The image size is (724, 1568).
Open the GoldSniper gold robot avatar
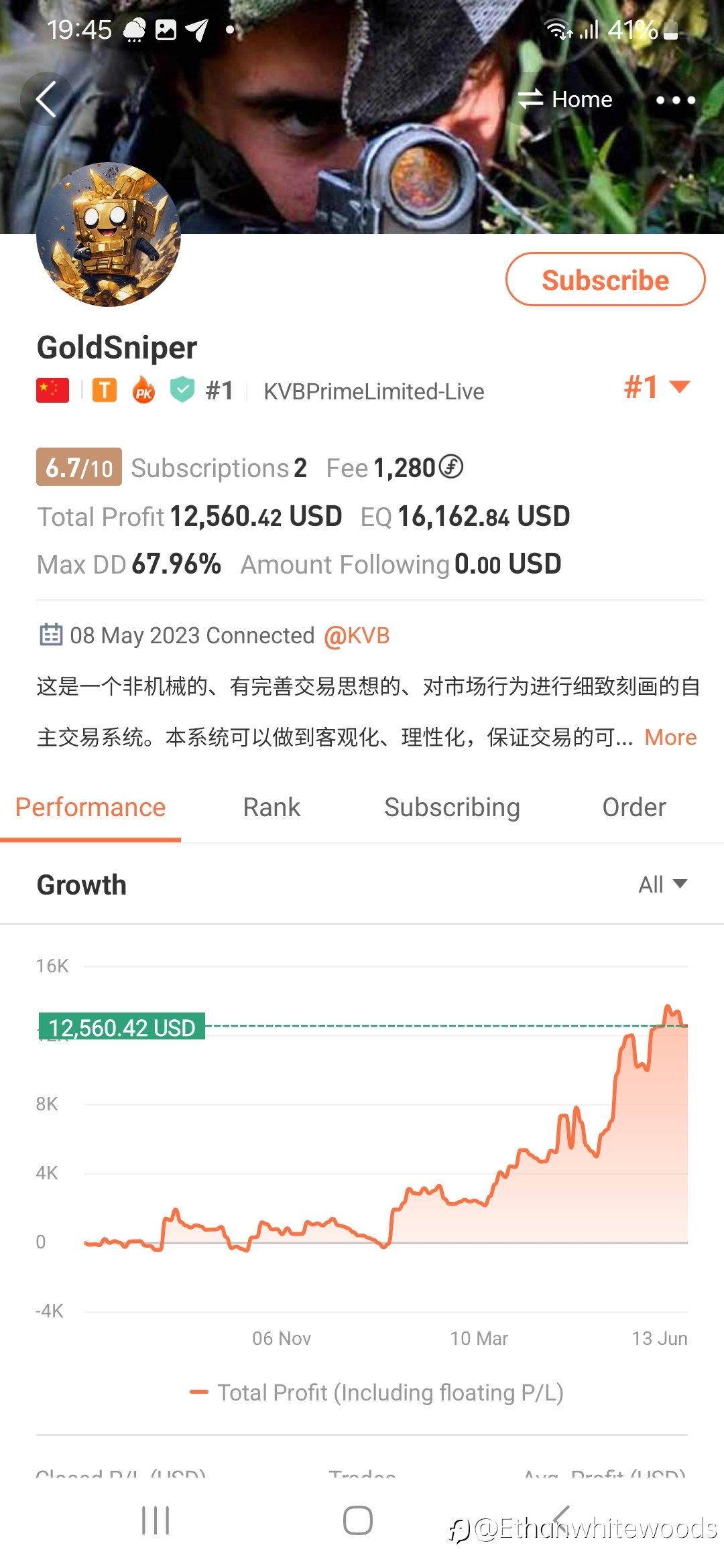click(109, 235)
